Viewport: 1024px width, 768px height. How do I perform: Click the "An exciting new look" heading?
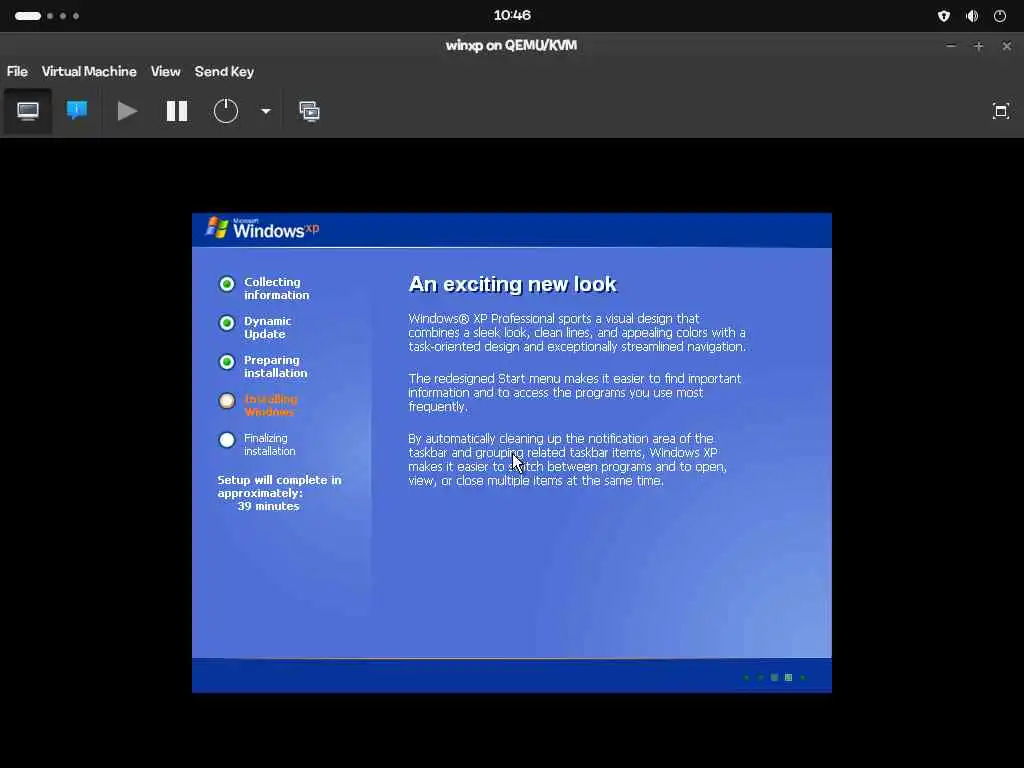click(x=512, y=284)
